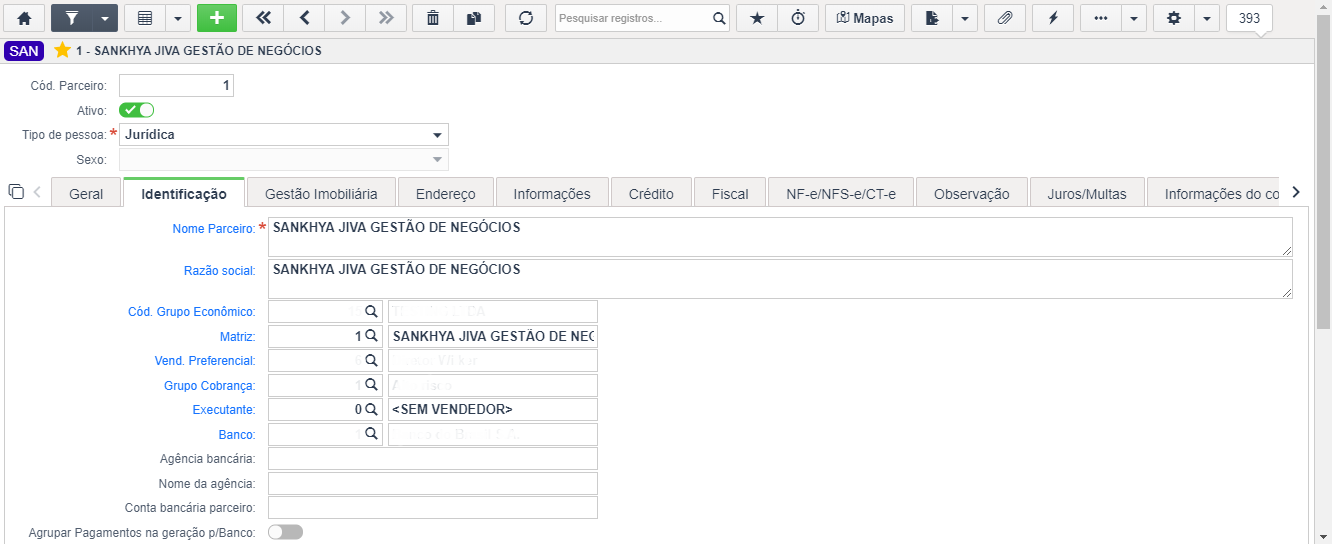This screenshot has width=1332, height=544.
Task: Click the Nome Parceiro text area
Action: click(x=780, y=237)
